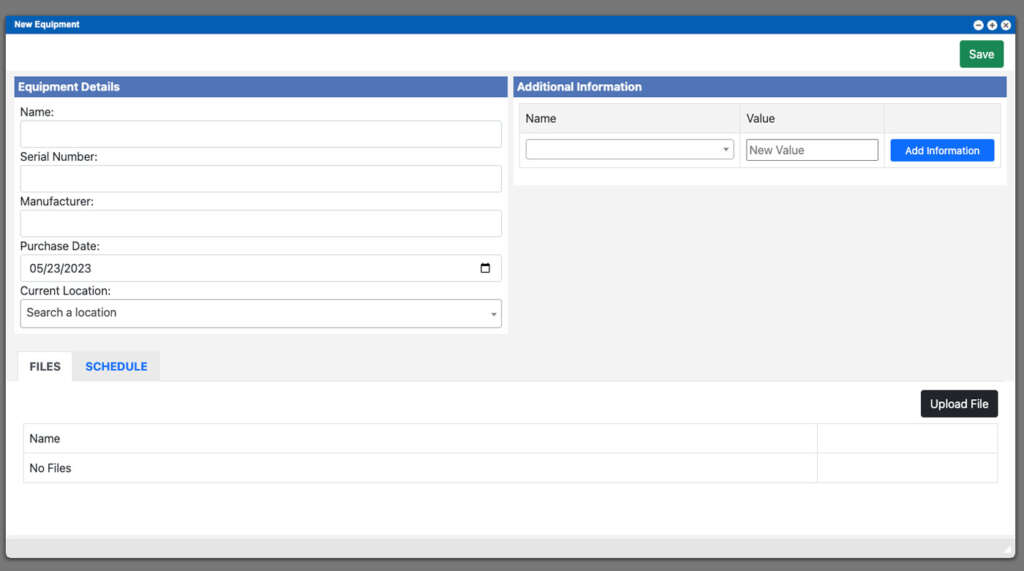Image resolution: width=1024 pixels, height=571 pixels.
Task: Close the New Equipment window
Action: [1006, 25]
